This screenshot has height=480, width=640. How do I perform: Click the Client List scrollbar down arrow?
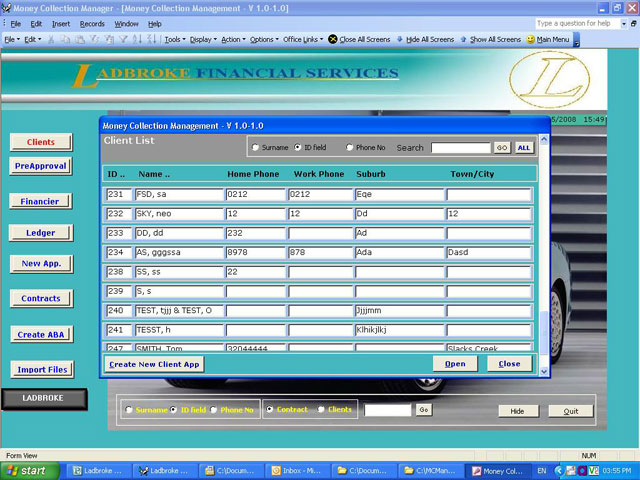544,371
